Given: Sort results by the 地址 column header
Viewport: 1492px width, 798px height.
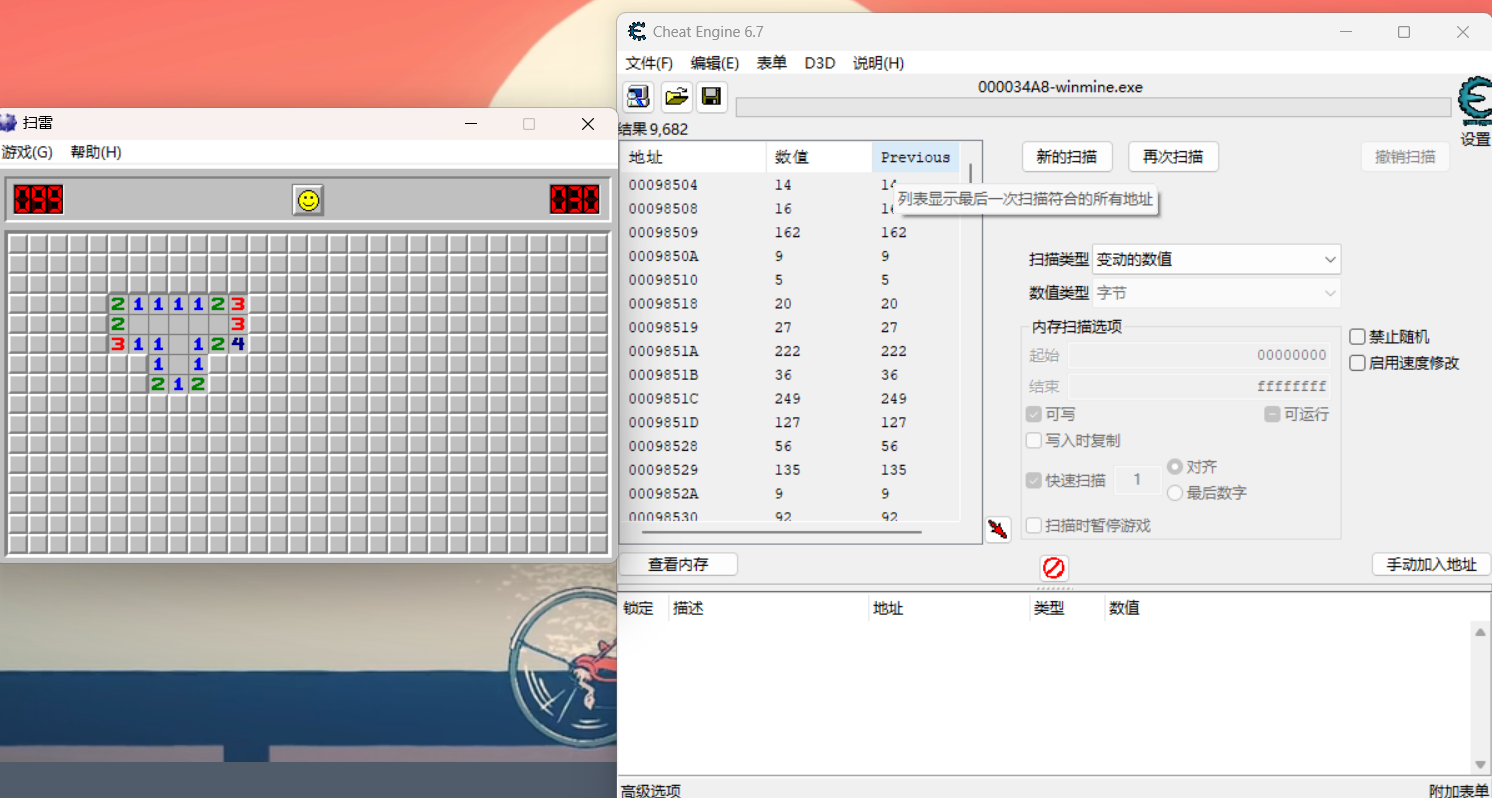Looking at the screenshot, I should (694, 157).
